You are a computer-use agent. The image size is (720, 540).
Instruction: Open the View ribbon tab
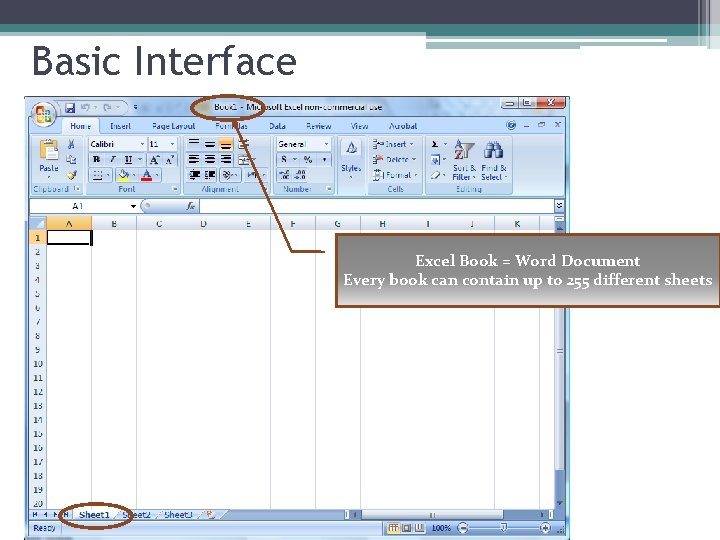click(x=359, y=126)
